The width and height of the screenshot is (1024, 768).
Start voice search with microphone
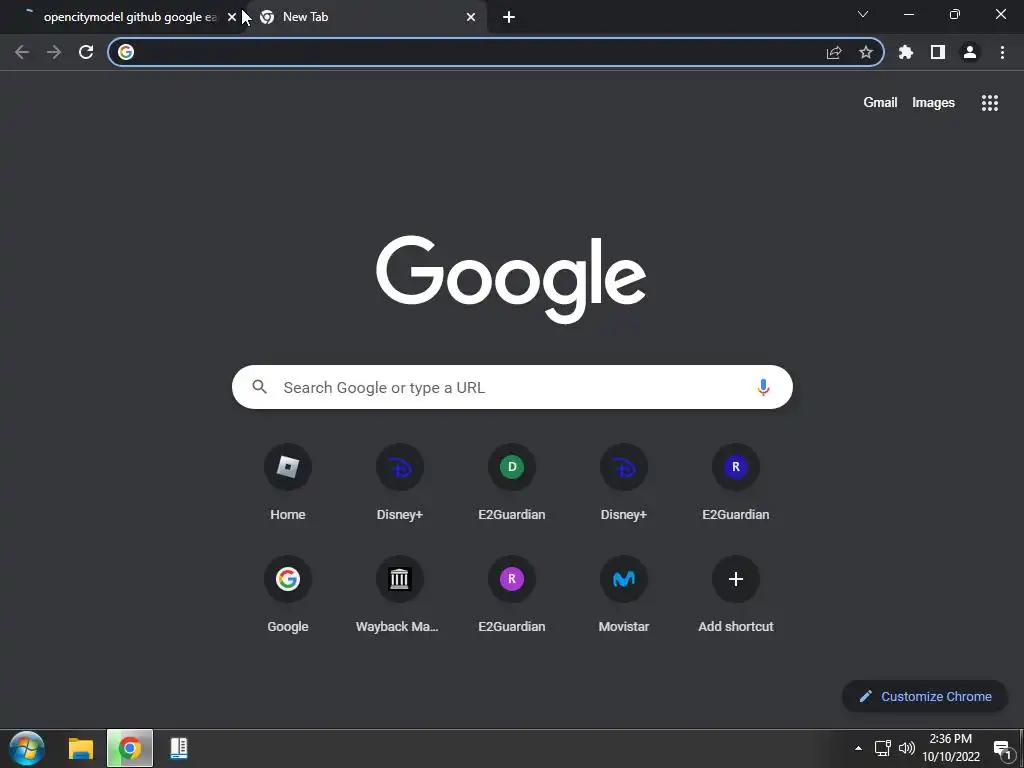763,387
